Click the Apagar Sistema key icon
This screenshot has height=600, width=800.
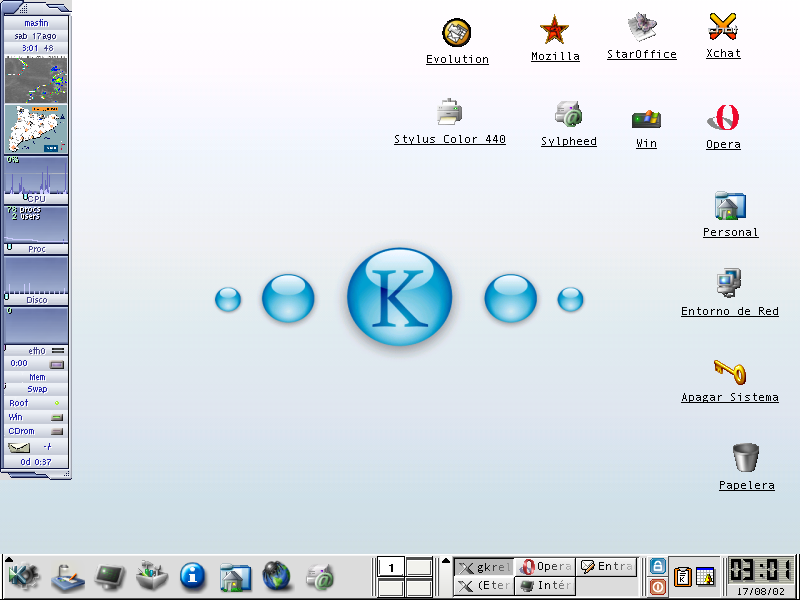730,371
